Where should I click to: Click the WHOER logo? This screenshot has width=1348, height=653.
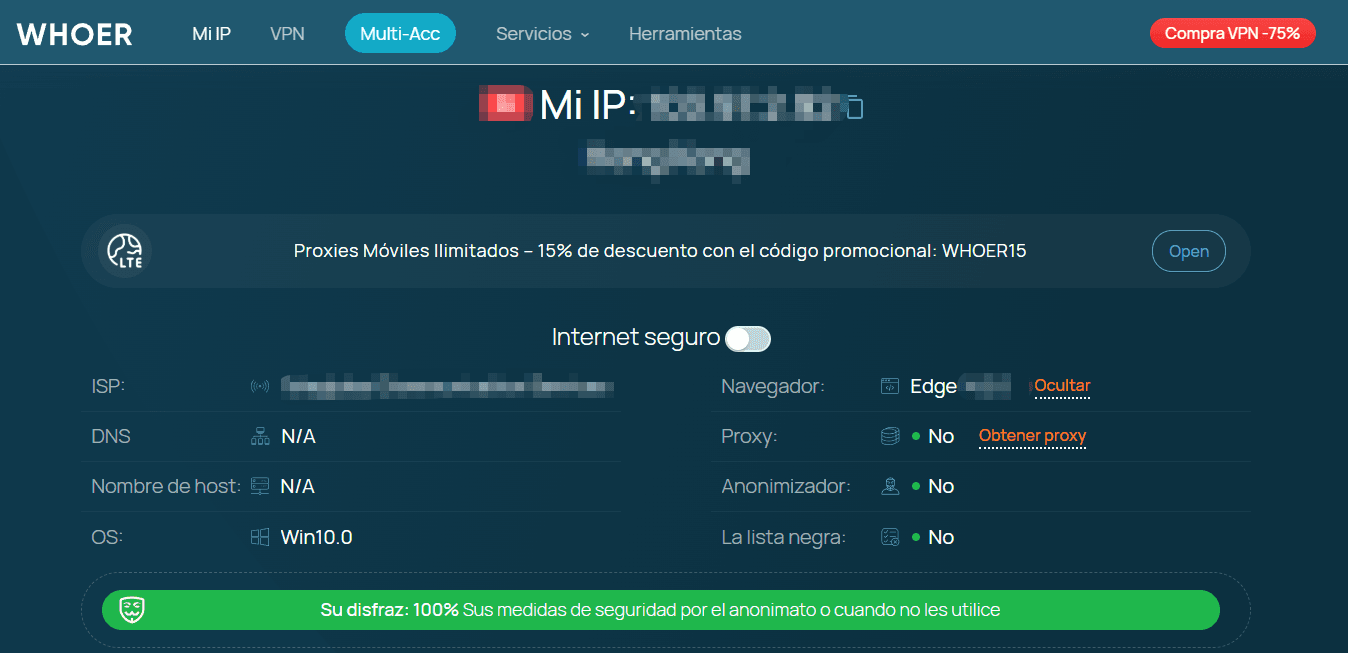[74, 33]
